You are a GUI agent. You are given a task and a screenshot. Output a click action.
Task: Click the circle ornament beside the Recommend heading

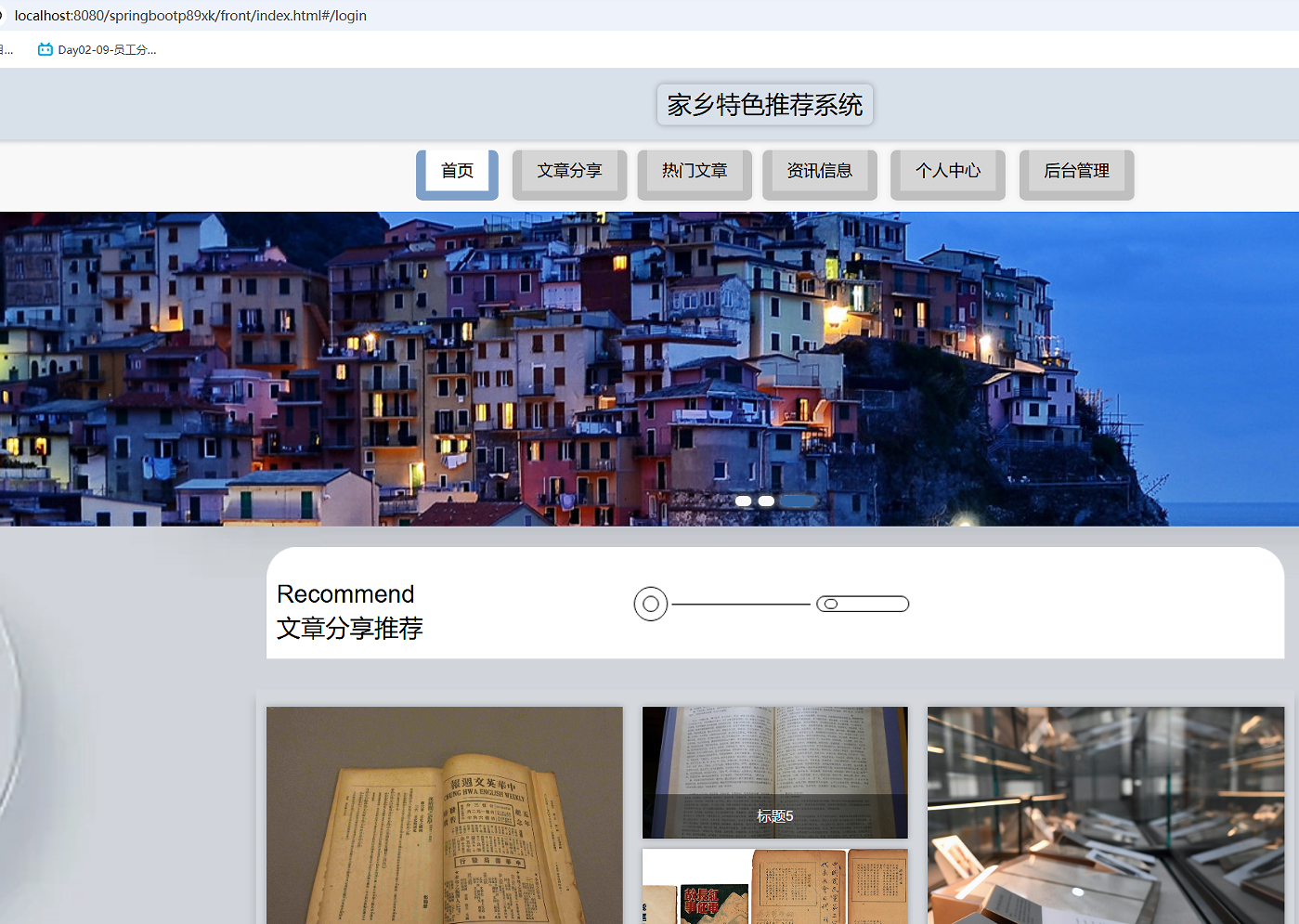[651, 605]
